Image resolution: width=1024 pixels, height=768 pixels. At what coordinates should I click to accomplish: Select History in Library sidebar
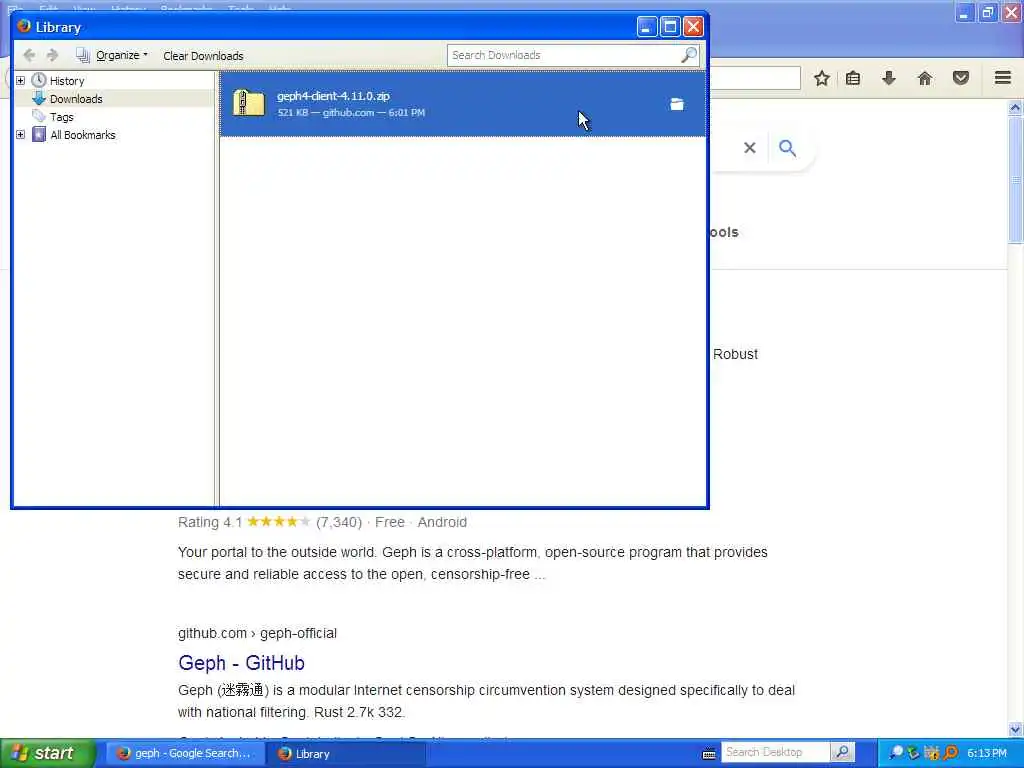pyautogui.click(x=67, y=81)
